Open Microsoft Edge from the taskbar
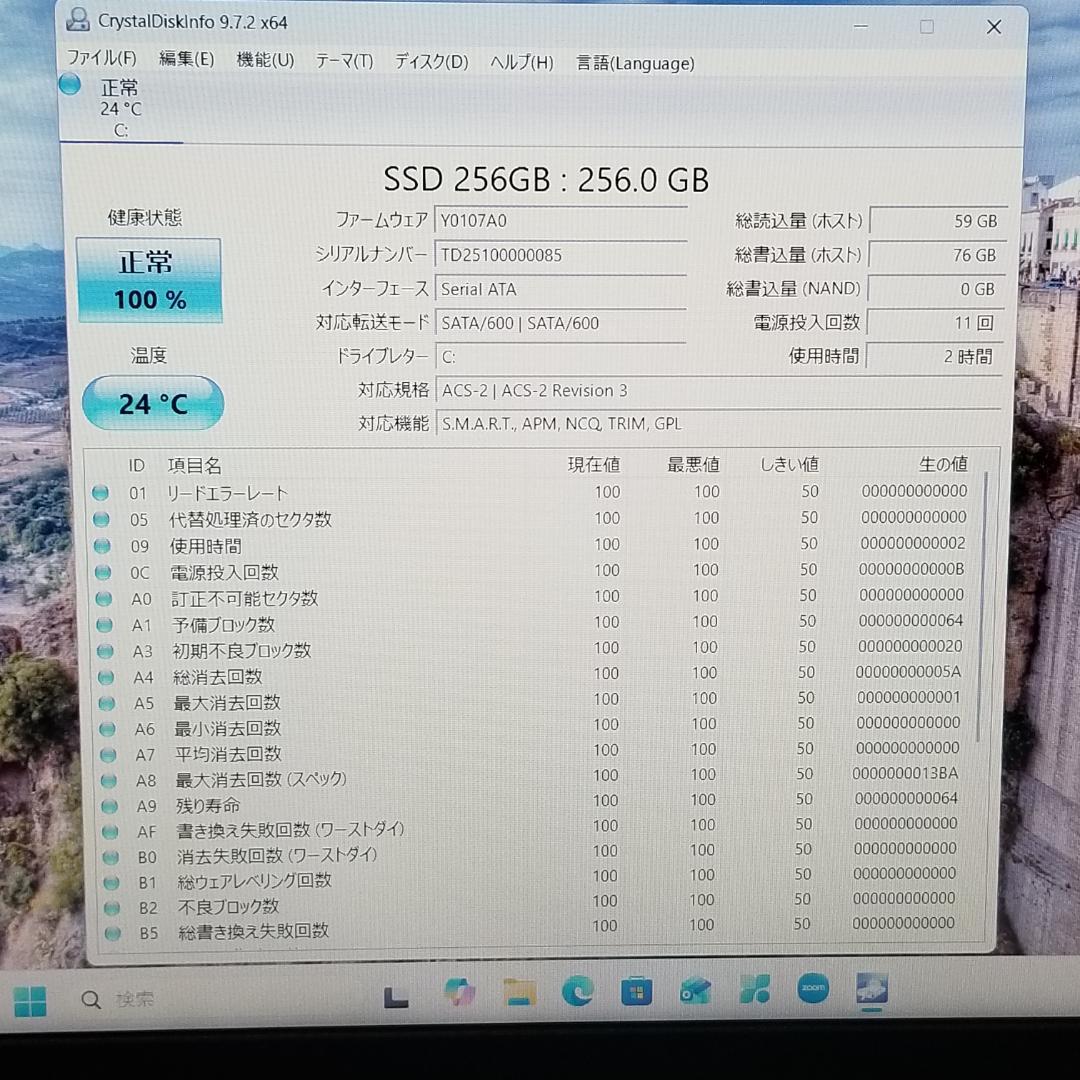The image size is (1080, 1080). coord(577,992)
